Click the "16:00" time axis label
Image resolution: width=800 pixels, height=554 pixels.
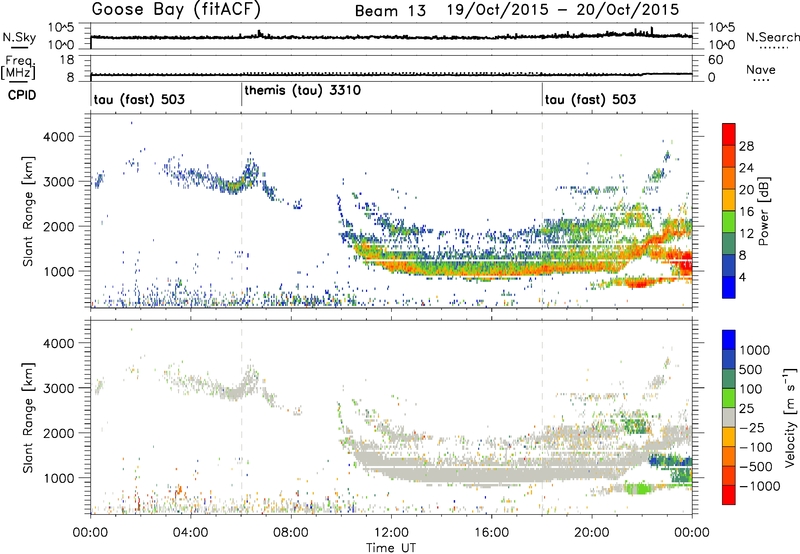coord(491,533)
